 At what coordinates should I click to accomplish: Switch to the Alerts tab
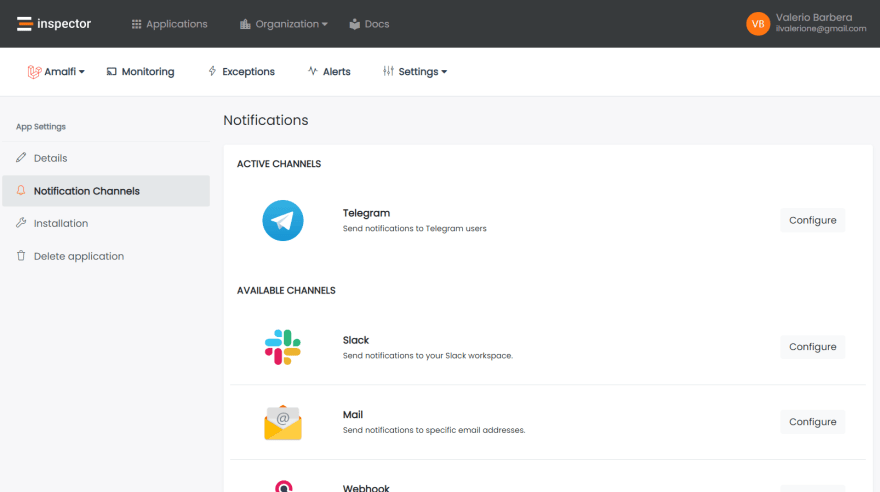pyautogui.click(x=329, y=72)
